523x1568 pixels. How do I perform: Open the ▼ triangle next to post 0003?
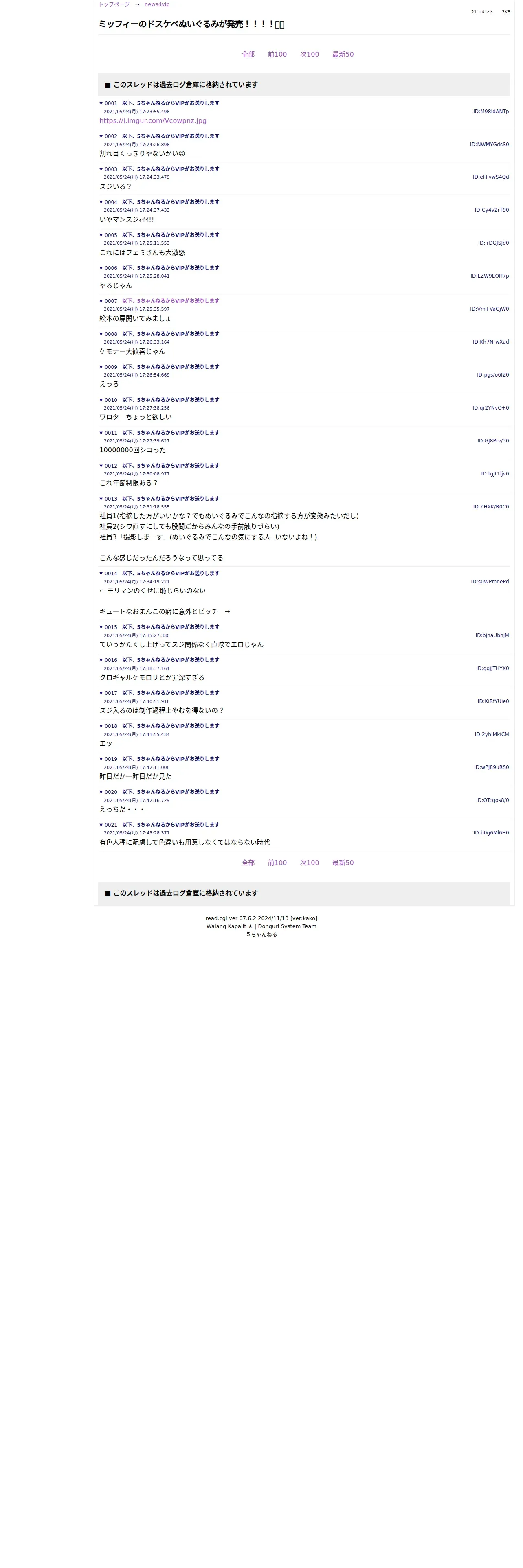click(101, 169)
